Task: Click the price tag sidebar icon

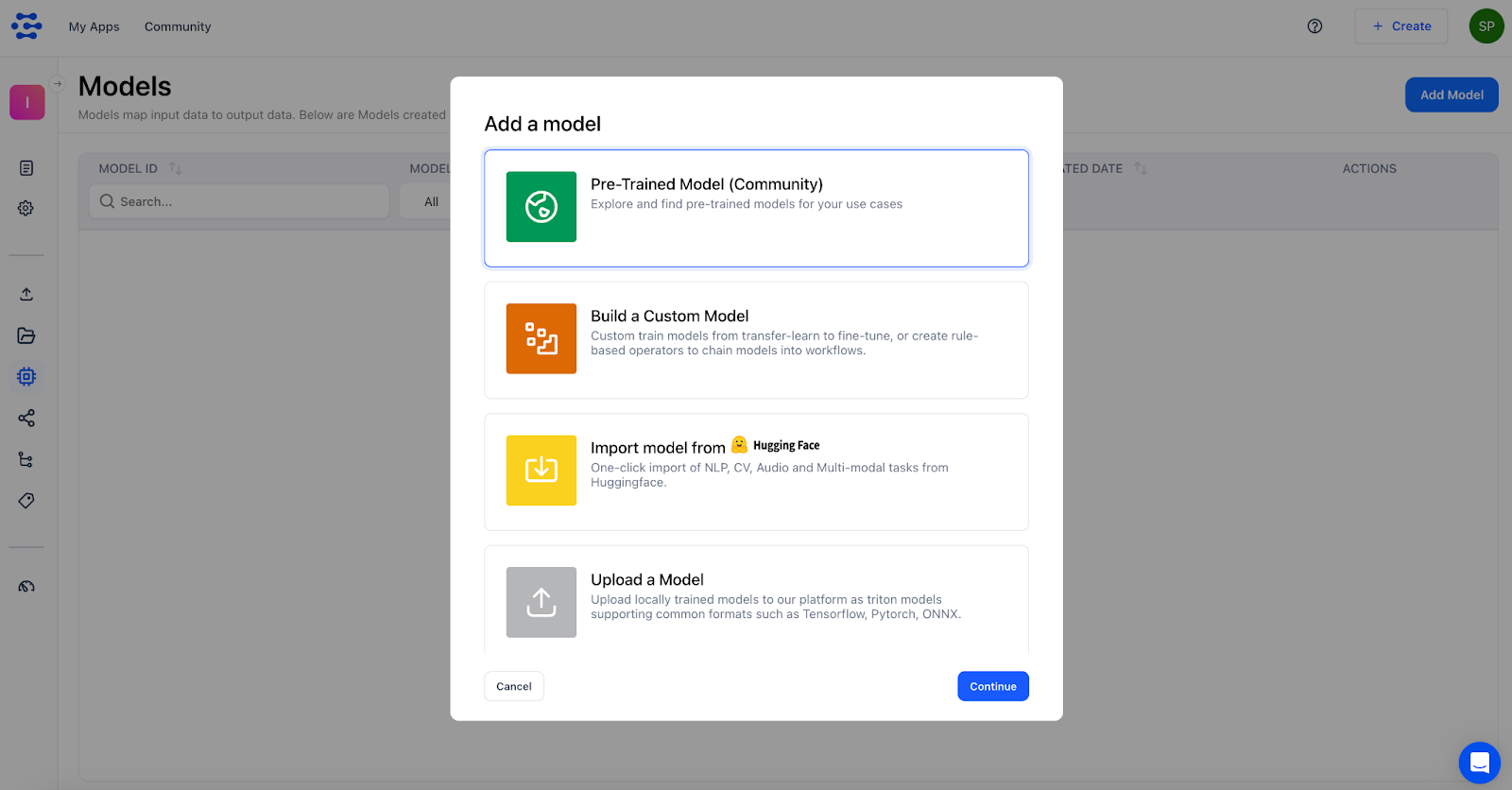Action: click(x=26, y=501)
